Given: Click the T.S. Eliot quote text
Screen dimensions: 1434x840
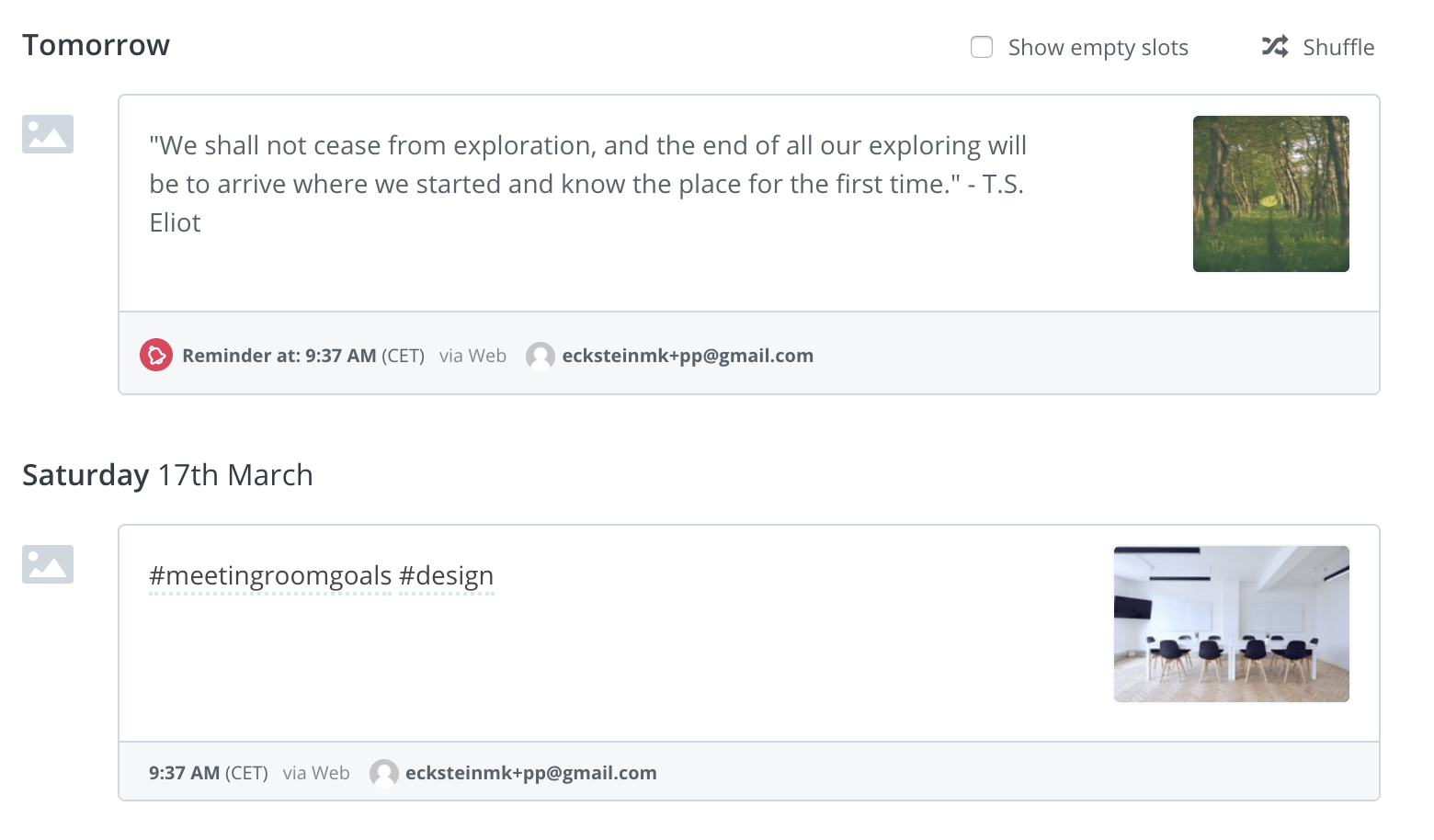Looking at the screenshot, I should pyautogui.click(x=587, y=184).
